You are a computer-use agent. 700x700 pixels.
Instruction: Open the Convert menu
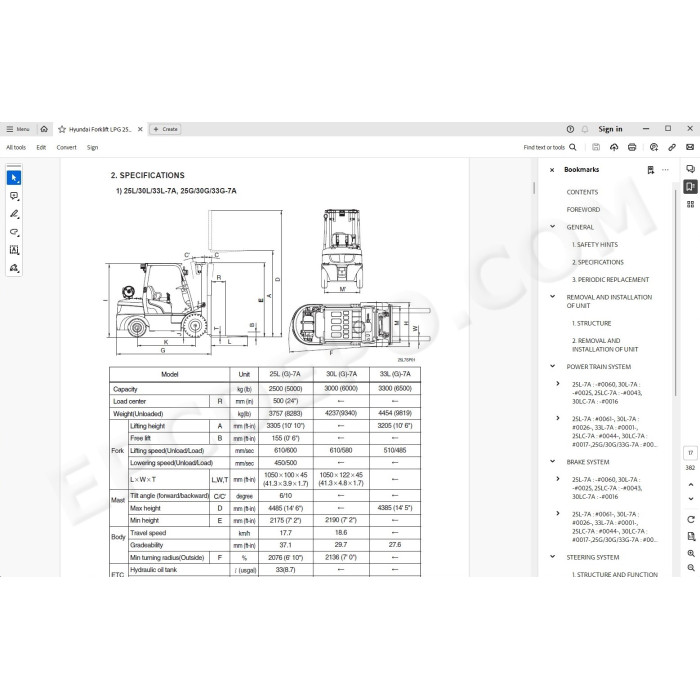[67, 147]
